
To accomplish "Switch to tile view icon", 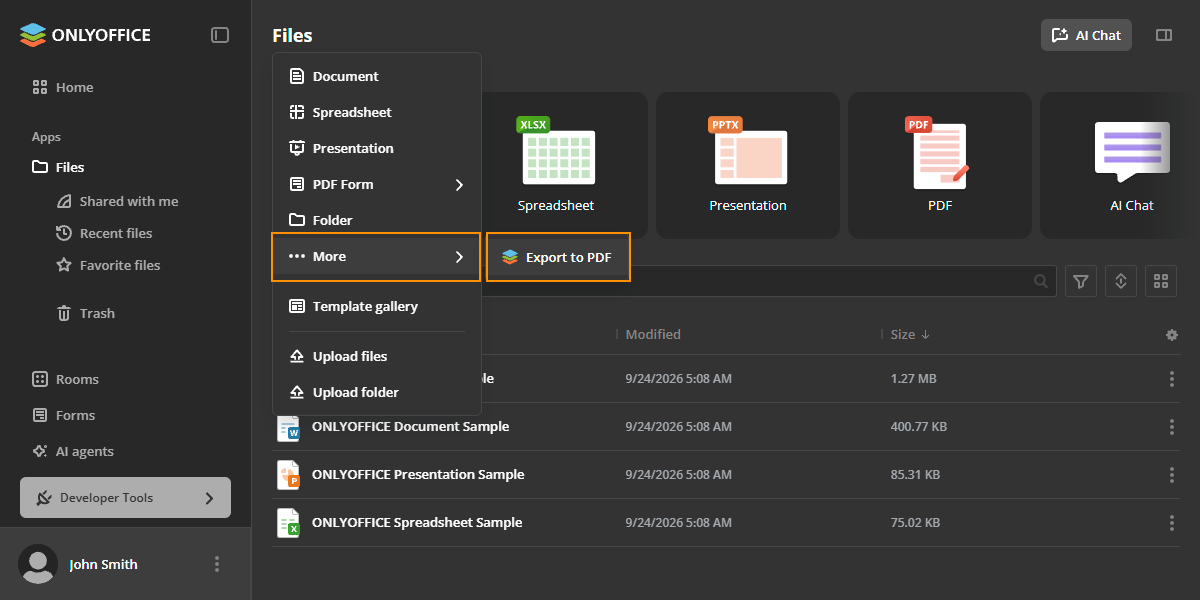I will (x=1160, y=281).
